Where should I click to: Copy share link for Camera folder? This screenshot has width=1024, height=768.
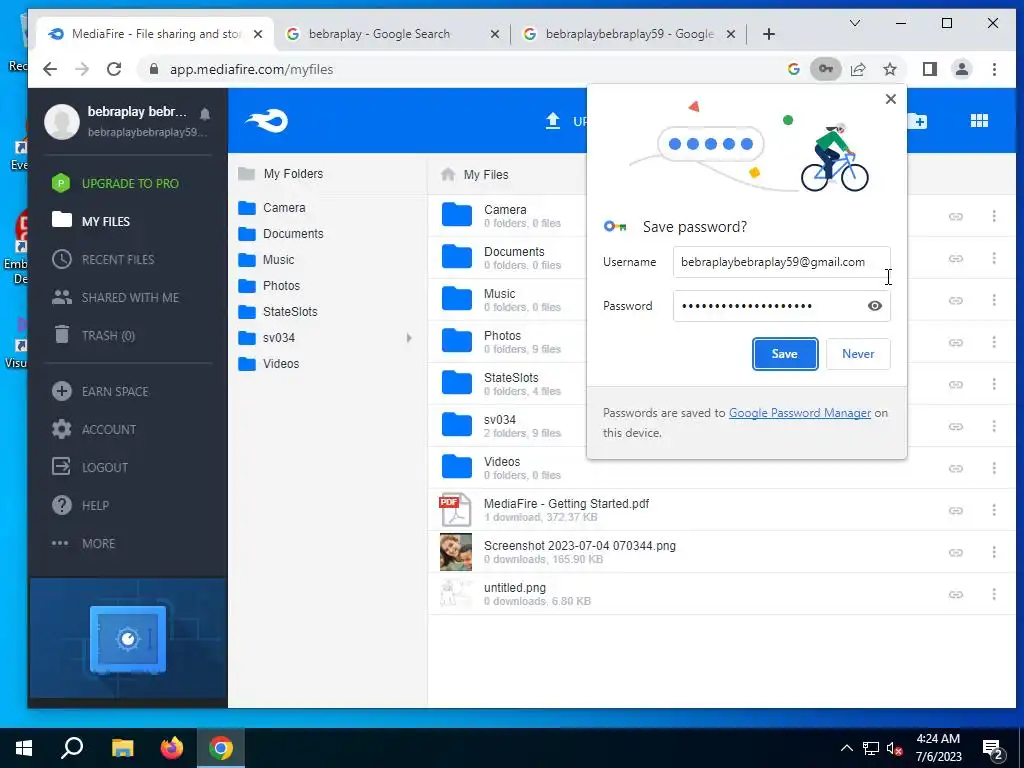point(955,216)
